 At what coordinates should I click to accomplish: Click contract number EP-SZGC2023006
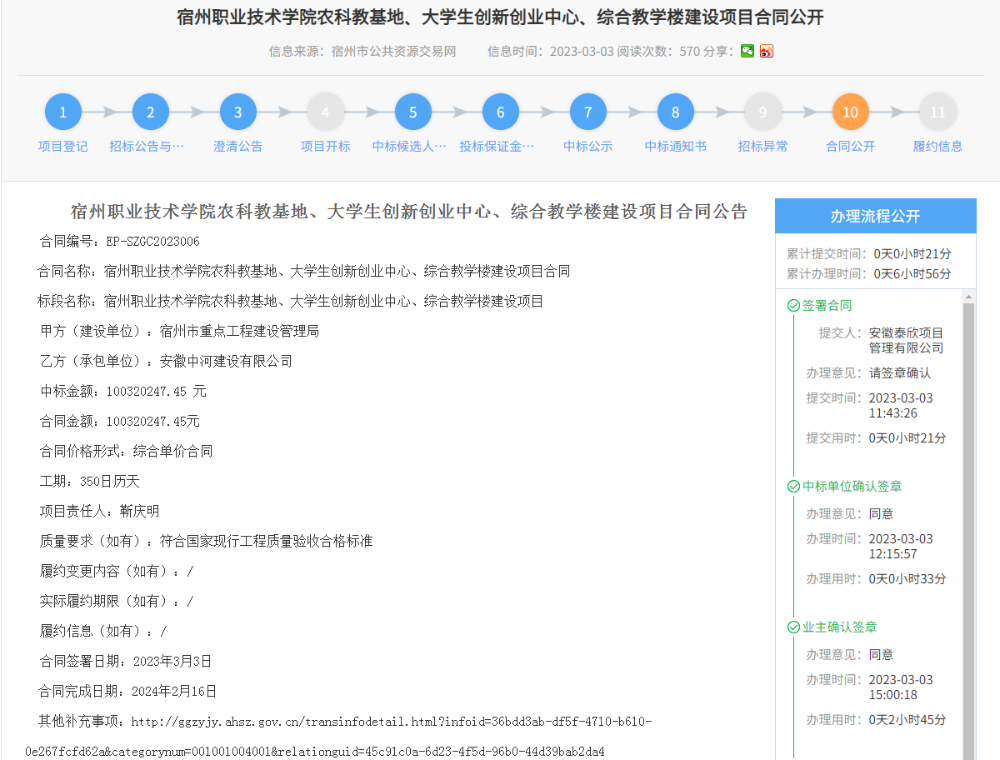click(x=152, y=242)
